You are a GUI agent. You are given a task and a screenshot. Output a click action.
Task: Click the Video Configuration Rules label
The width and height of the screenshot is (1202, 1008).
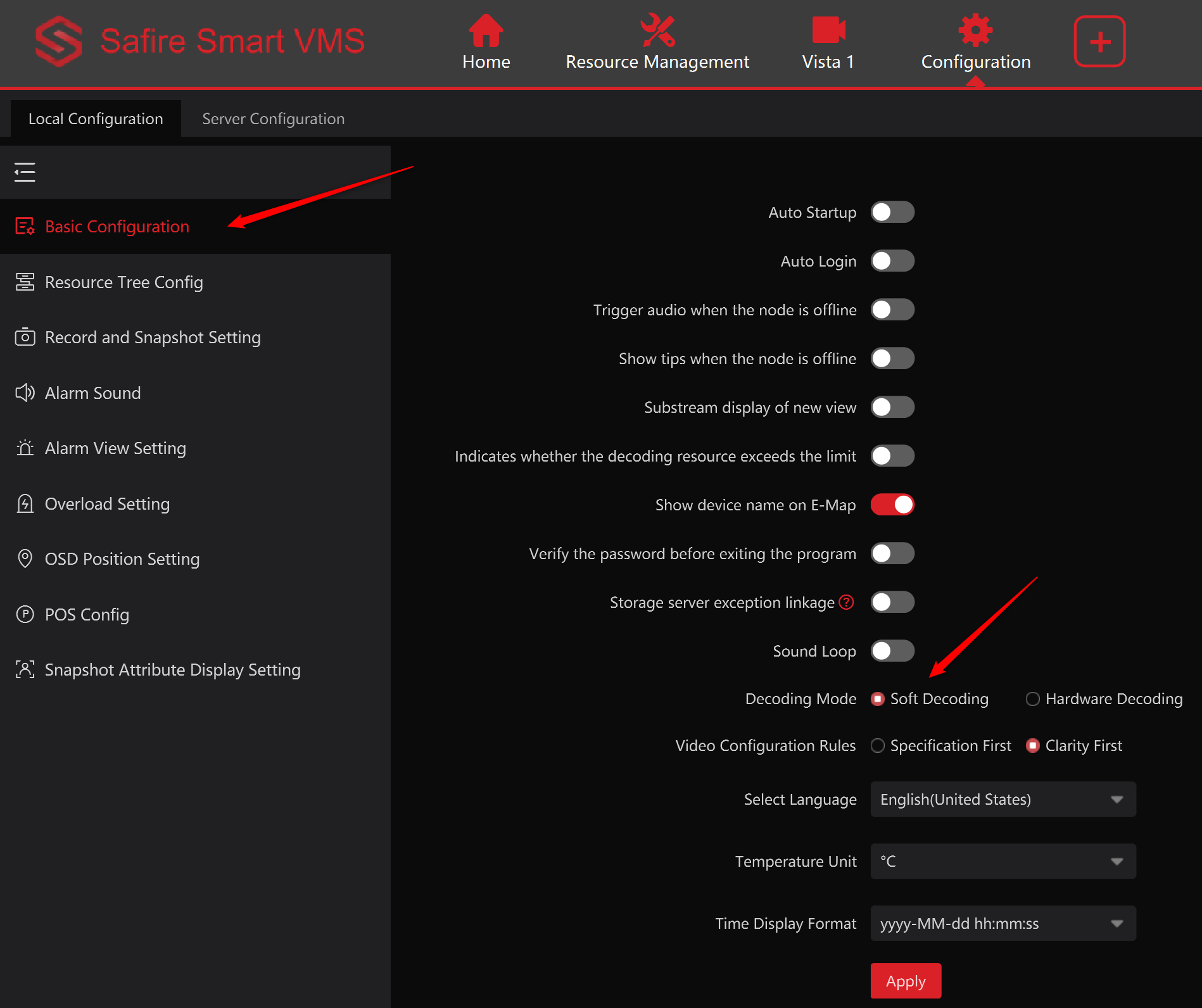pos(766,746)
